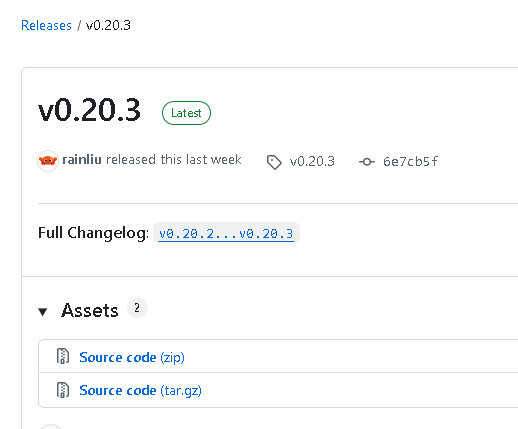Click the Full Changelog label
The height and width of the screenshot is (429, 518).
coord(93,233)
